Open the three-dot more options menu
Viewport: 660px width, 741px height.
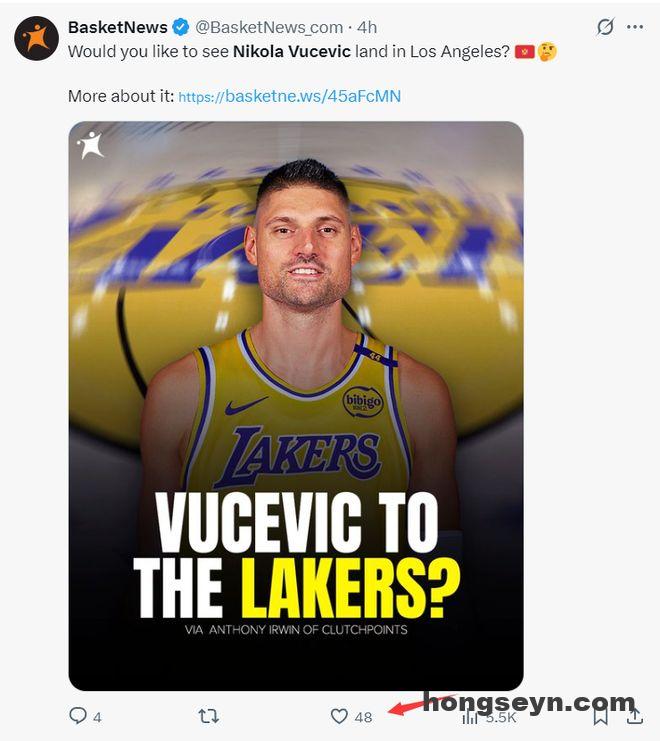(634, 27)
